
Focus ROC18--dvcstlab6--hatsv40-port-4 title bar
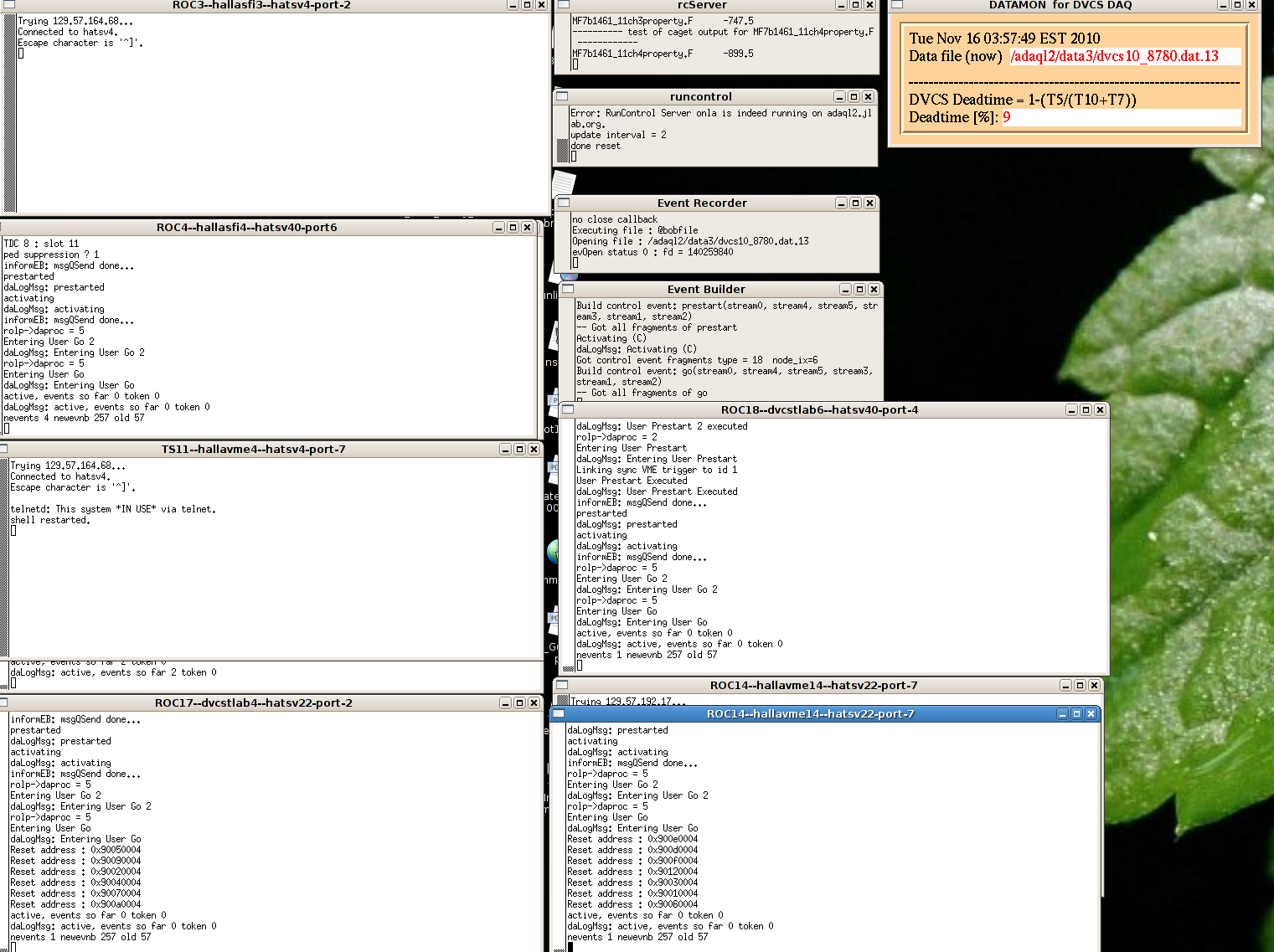click(819, 409)
